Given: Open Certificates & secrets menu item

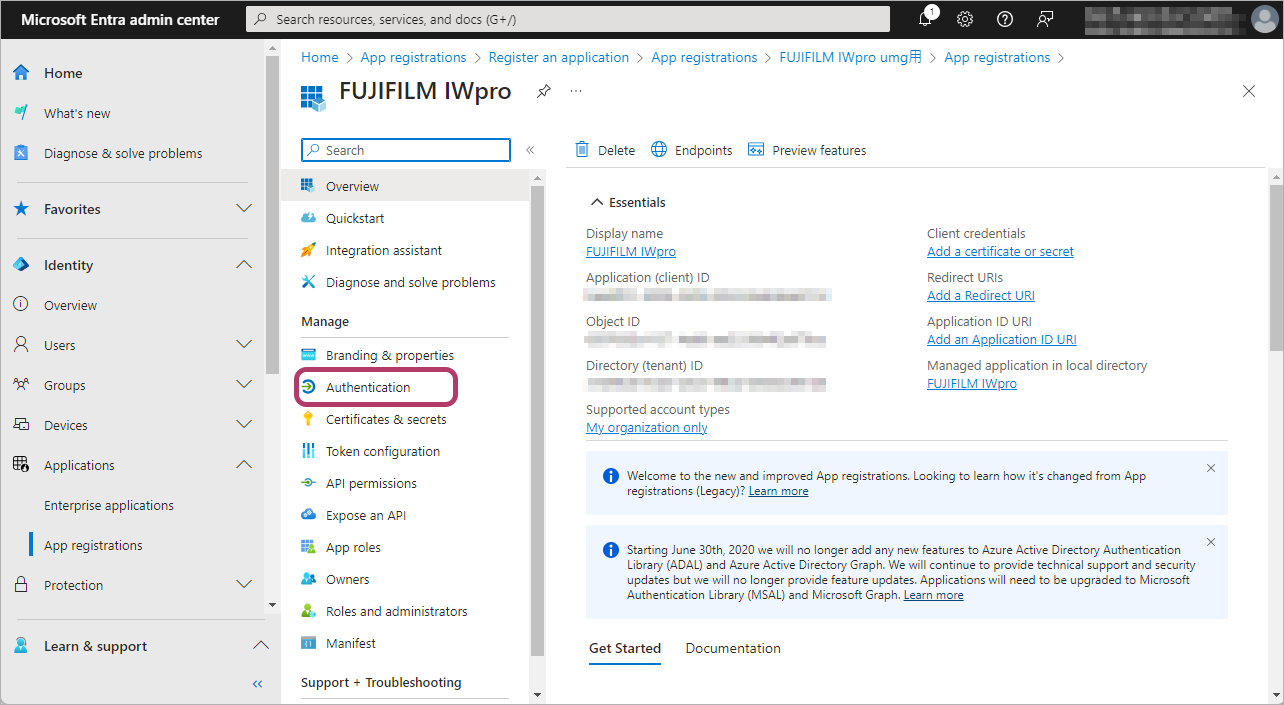Looking at the screenshot, I should [386, 419].
